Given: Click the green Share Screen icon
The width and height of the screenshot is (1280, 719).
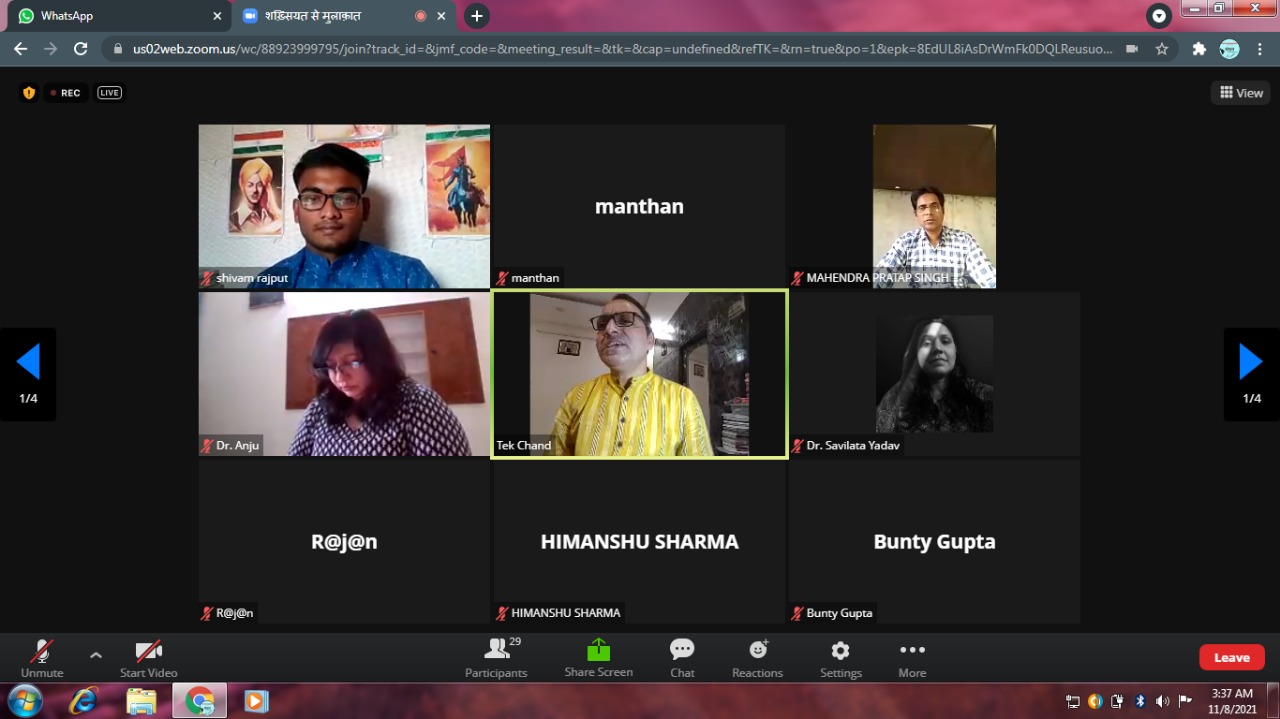Looking at the screenshot, I should point(598,651).
